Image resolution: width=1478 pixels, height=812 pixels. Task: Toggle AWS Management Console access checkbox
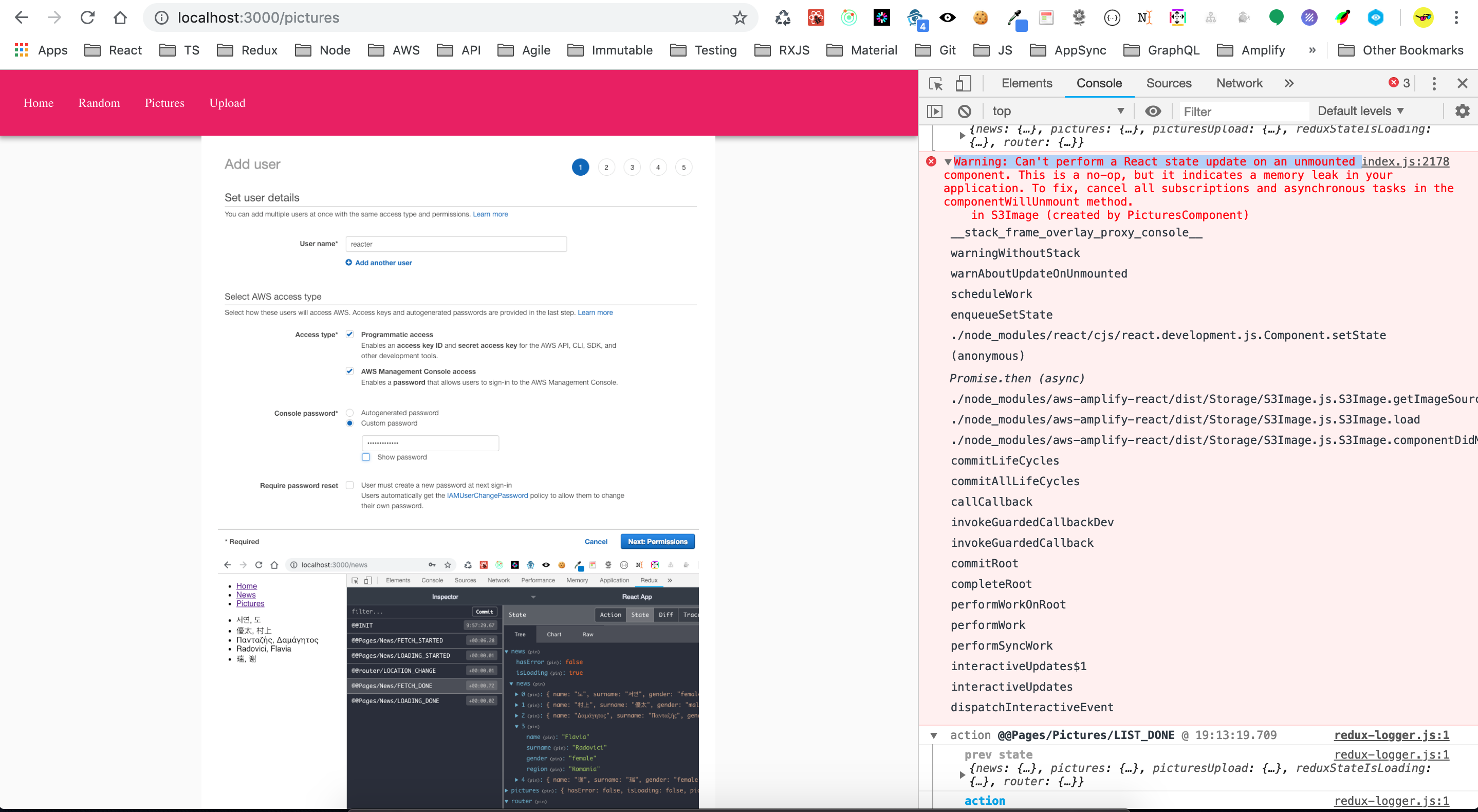(349, 371)
